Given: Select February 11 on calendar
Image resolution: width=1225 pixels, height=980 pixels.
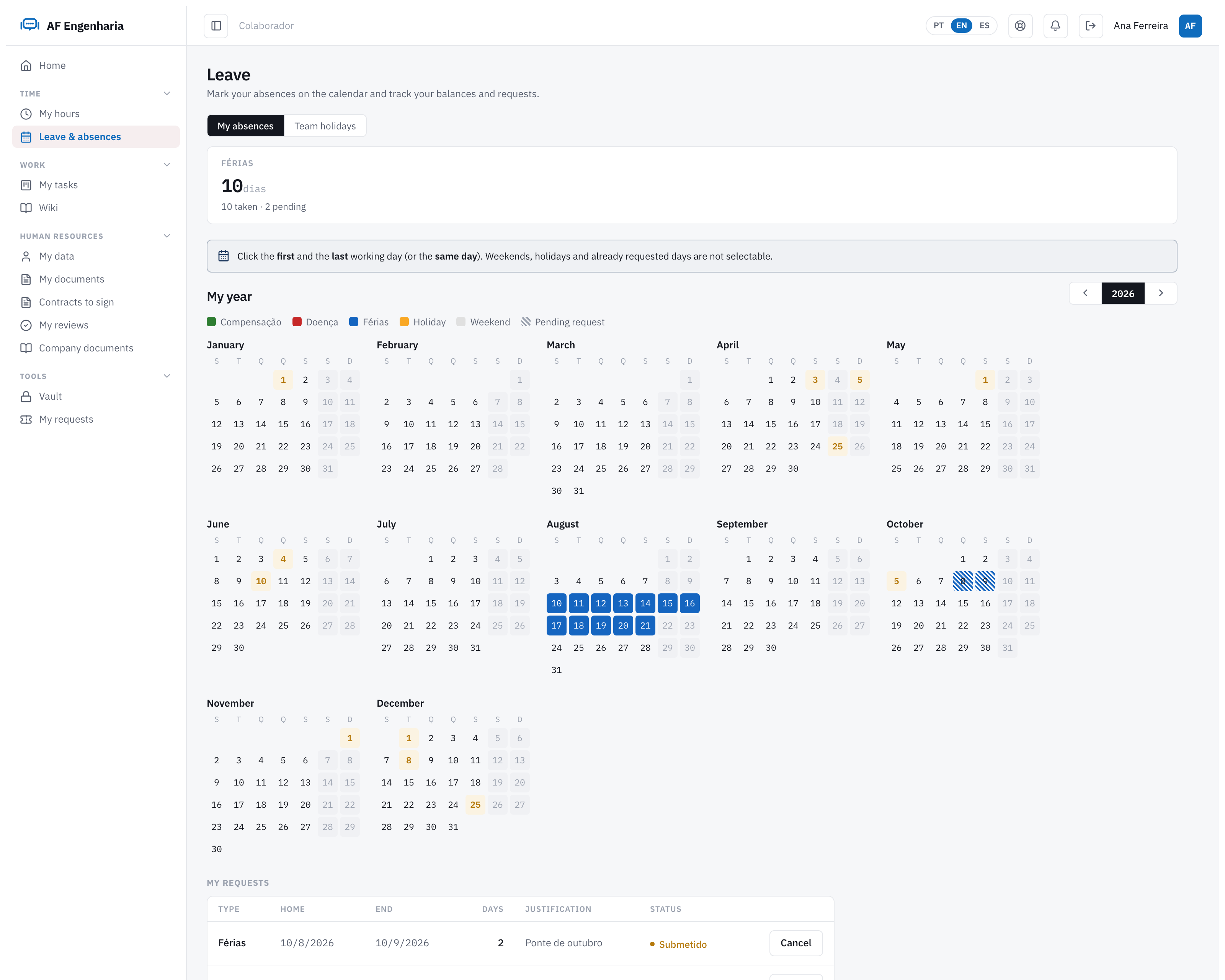Looking at the screenshot, I should coord(431,425).
